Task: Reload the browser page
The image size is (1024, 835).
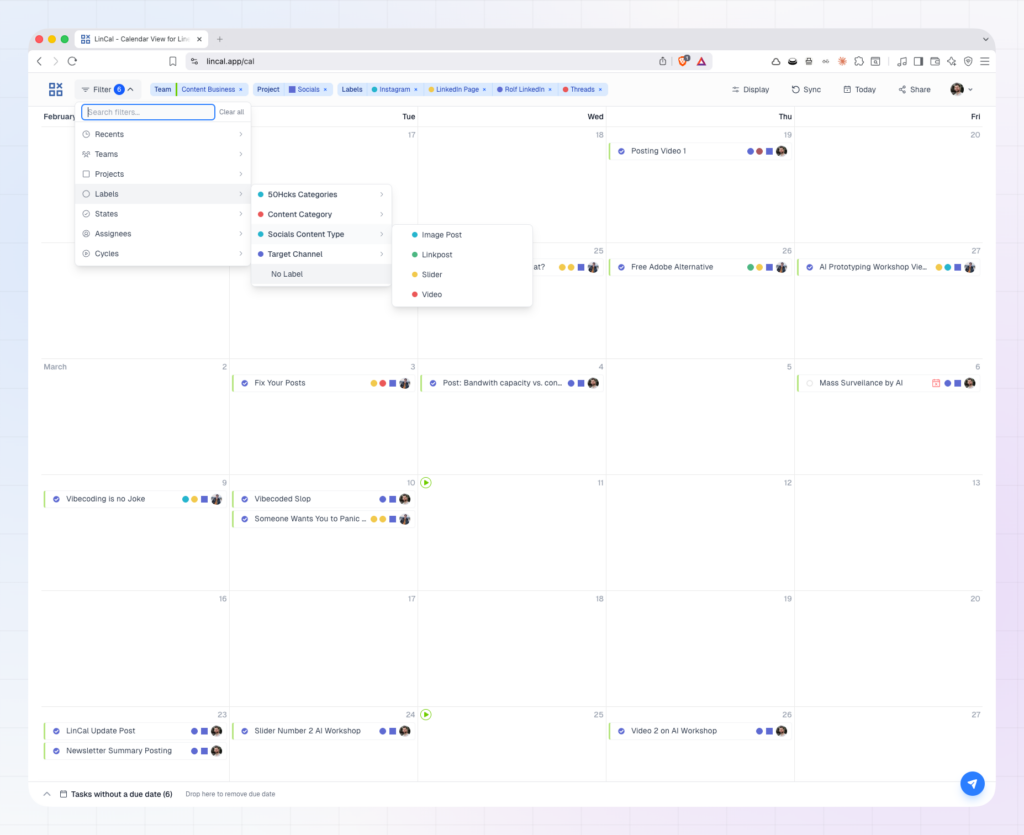Action: (x=72, y=61)
